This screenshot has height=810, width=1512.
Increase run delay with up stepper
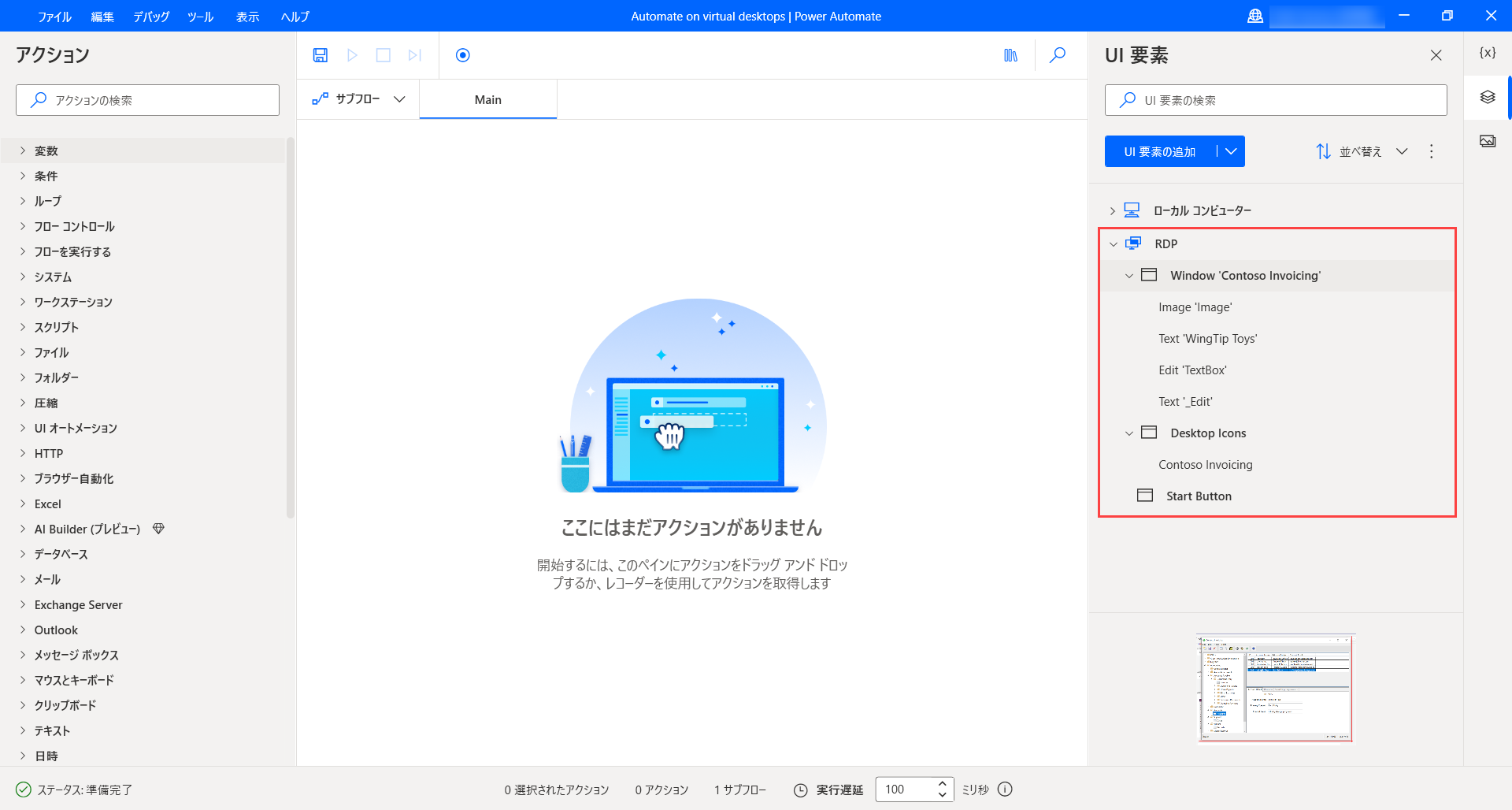point(943,783)
